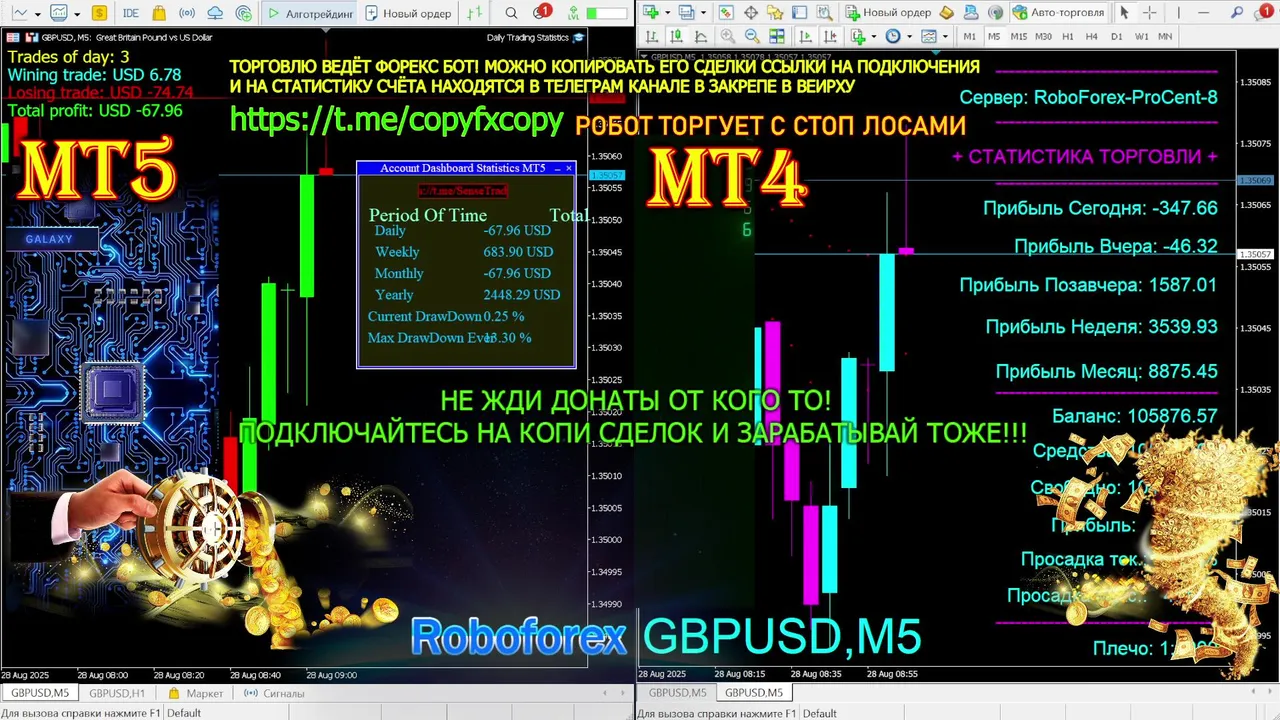1280x720 pixels.
Task: Show the Terminal panel in MT4
Action: click(799, 12)
